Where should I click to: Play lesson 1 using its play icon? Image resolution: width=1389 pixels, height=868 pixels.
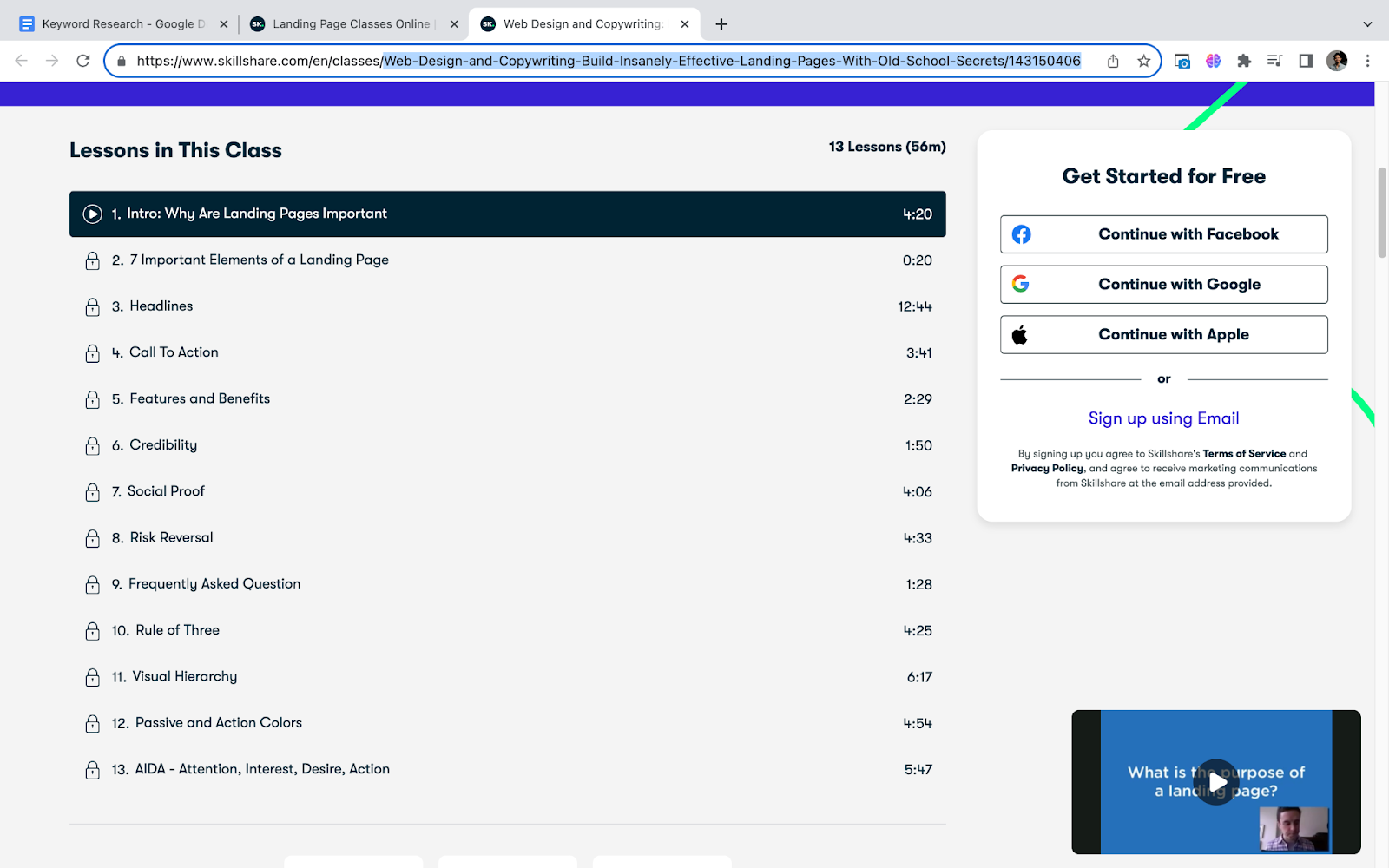pos(93,214)
